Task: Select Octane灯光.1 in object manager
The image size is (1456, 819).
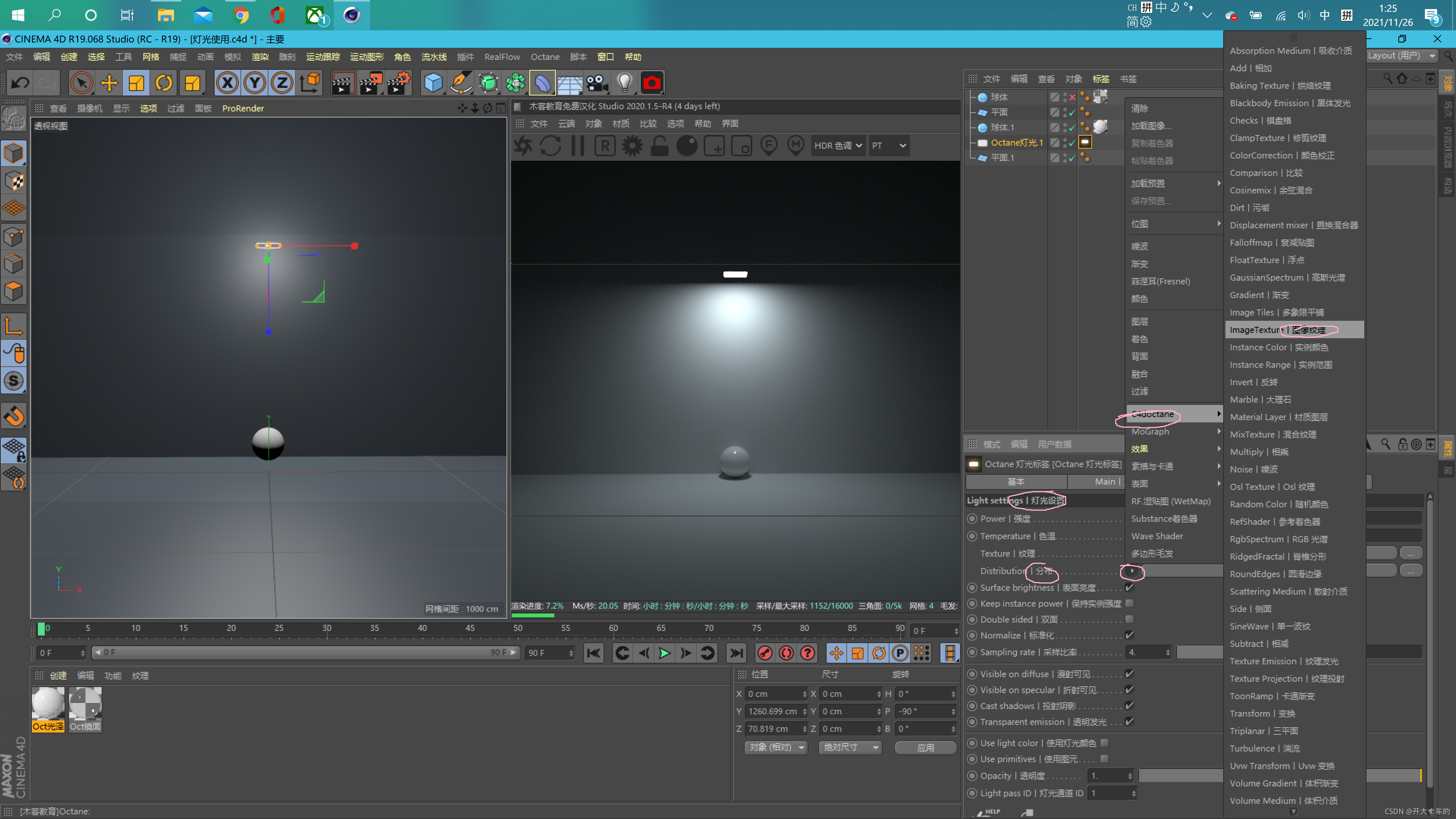Action: 1016,143
